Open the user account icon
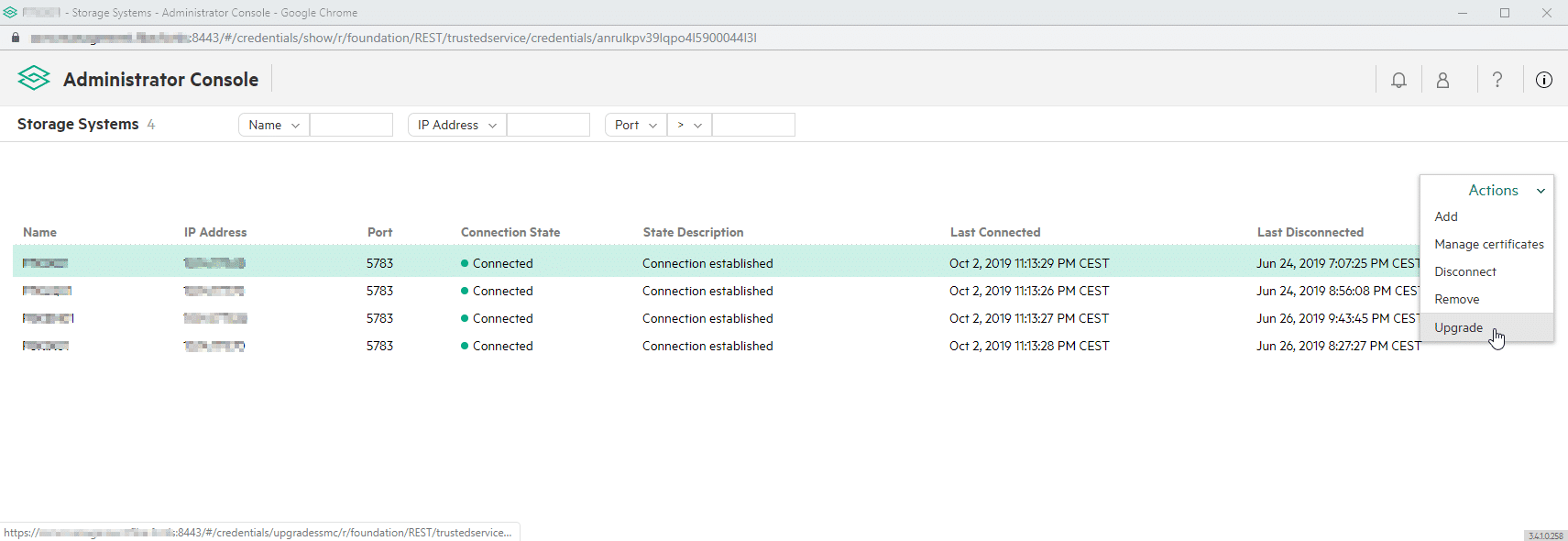 (1442, 80)
